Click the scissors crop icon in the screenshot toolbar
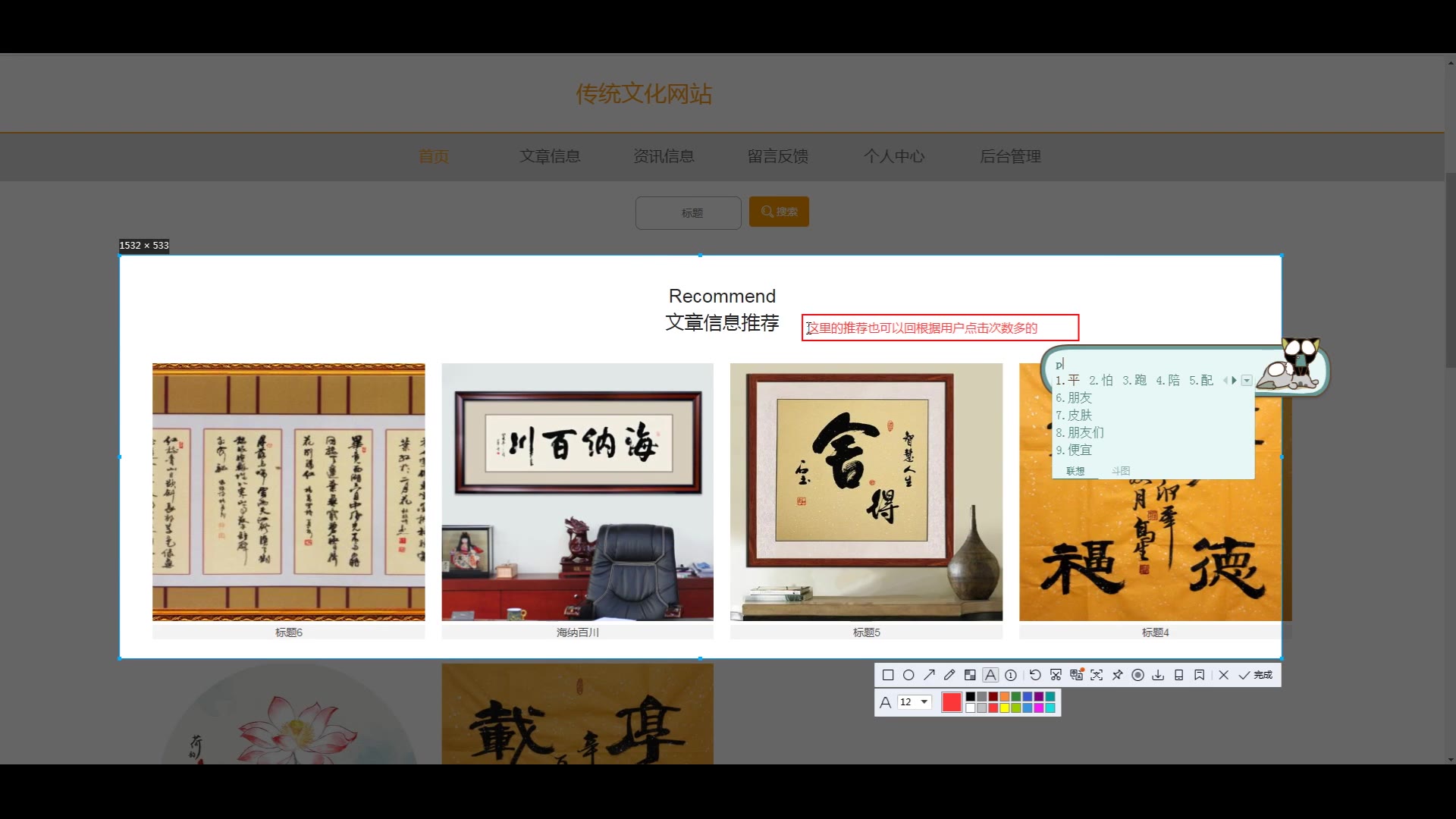This screenshot has height=819, width=1456. click(x=1056, y=675)
